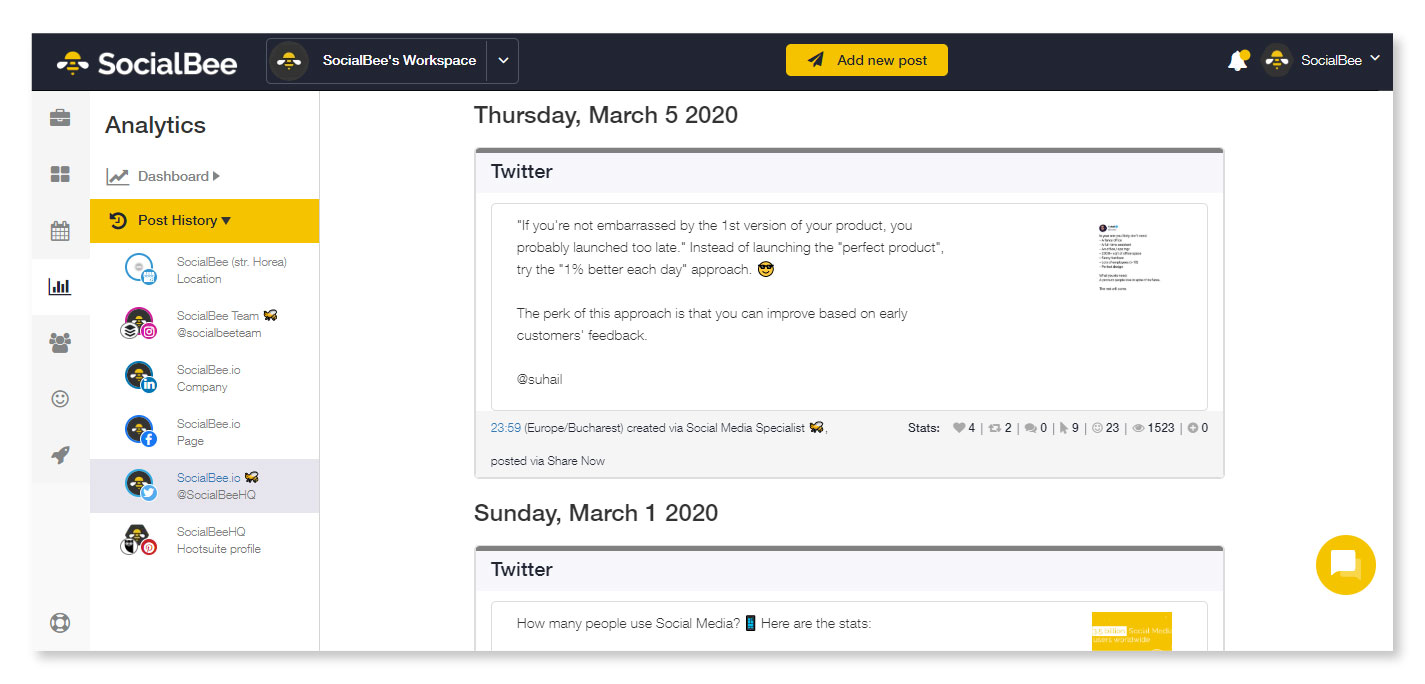Viewport: 1425px width, 684px height.
Task: Open the briefcase icon in the sidebar
Action: (60, 118)
